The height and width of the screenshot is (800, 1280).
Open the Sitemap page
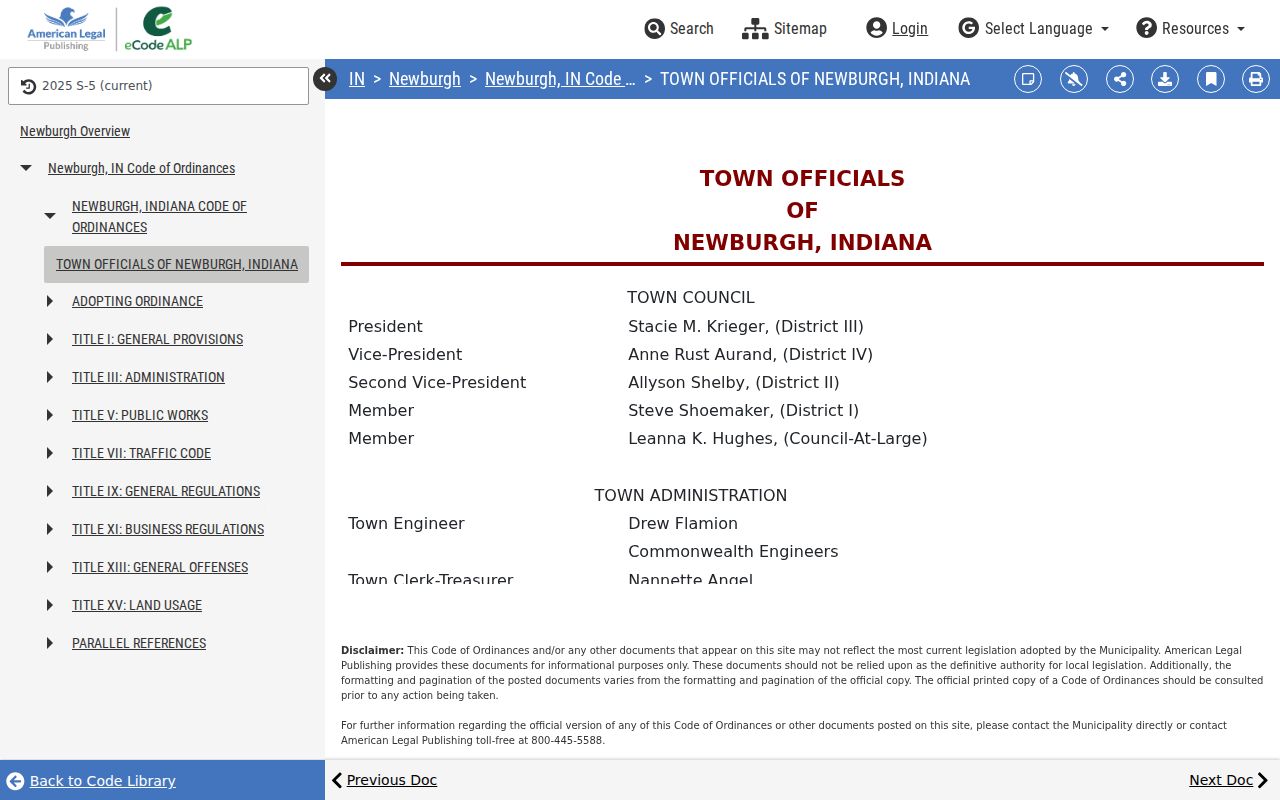point(784,29)
